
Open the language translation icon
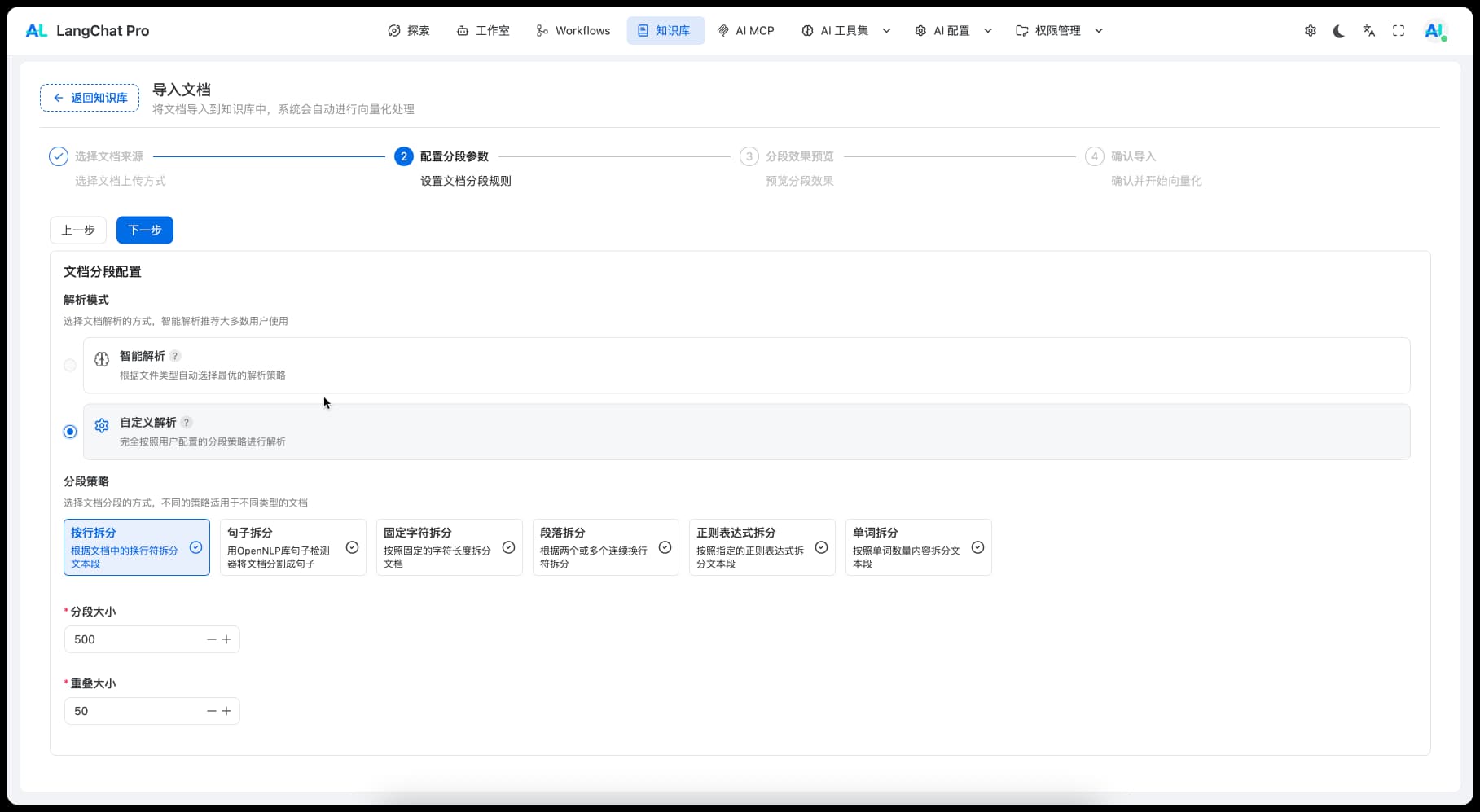point(1368,31)
